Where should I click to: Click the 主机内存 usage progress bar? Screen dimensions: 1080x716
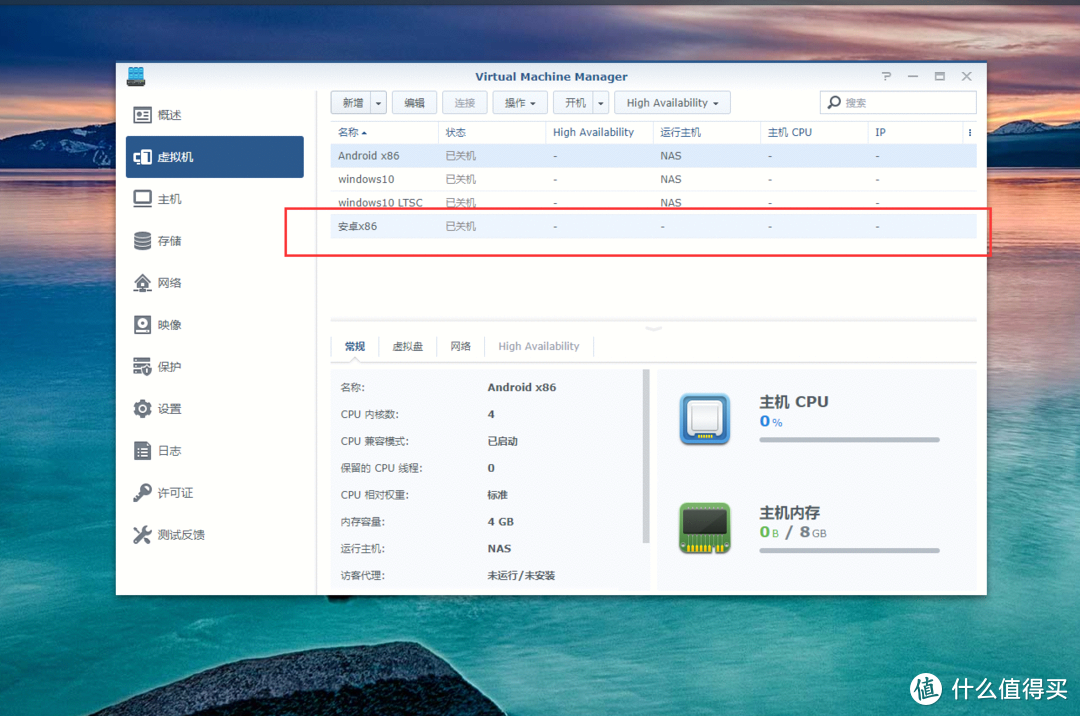(849, 550)
